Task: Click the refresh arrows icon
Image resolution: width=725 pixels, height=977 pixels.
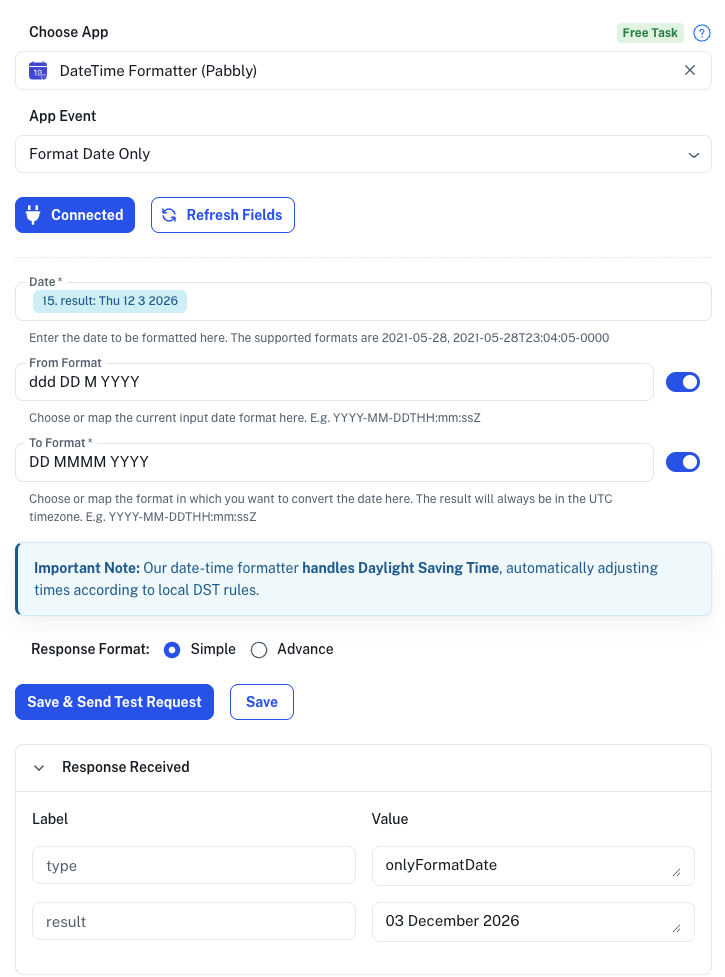Action: point(169,215)
